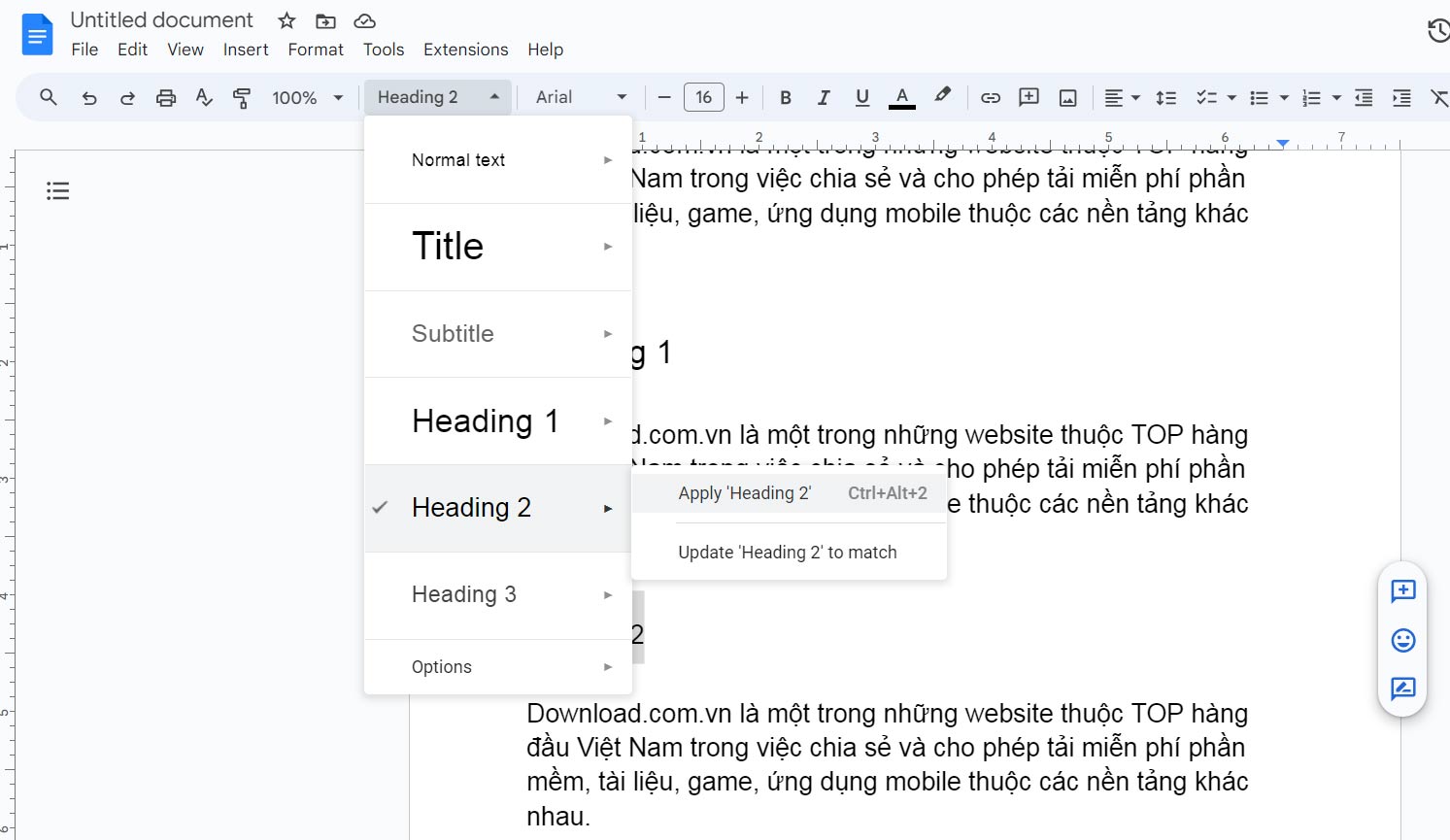Screen dimensions: 1450x840
Task: Toggle italic formatting
Action: point(824,97)
